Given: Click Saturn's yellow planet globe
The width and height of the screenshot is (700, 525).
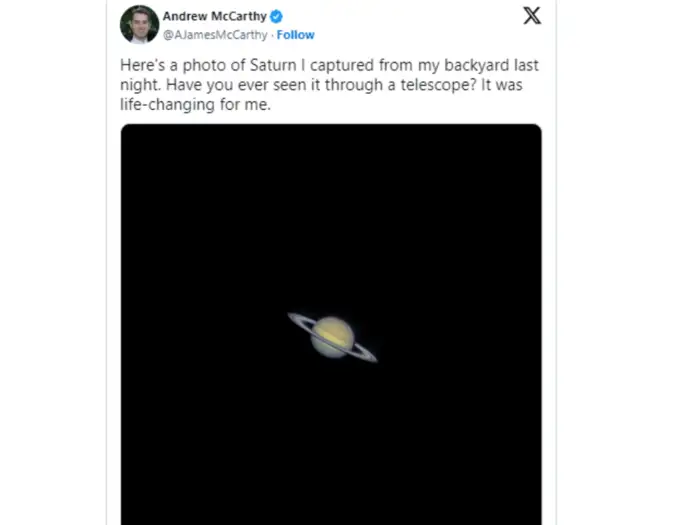Looking at the screenshot, I should click(x=332, y=336).
